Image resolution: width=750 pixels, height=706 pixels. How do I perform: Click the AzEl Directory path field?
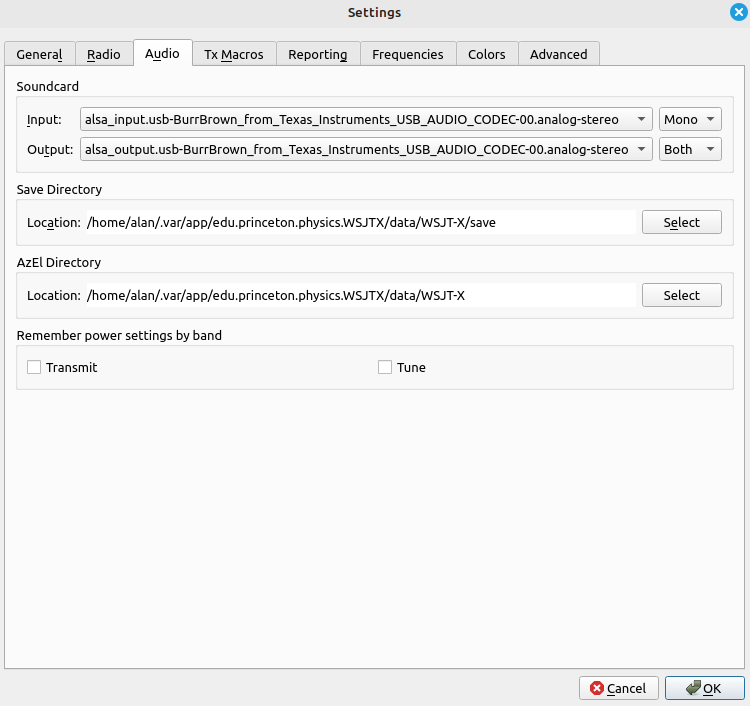coord(360,295)
